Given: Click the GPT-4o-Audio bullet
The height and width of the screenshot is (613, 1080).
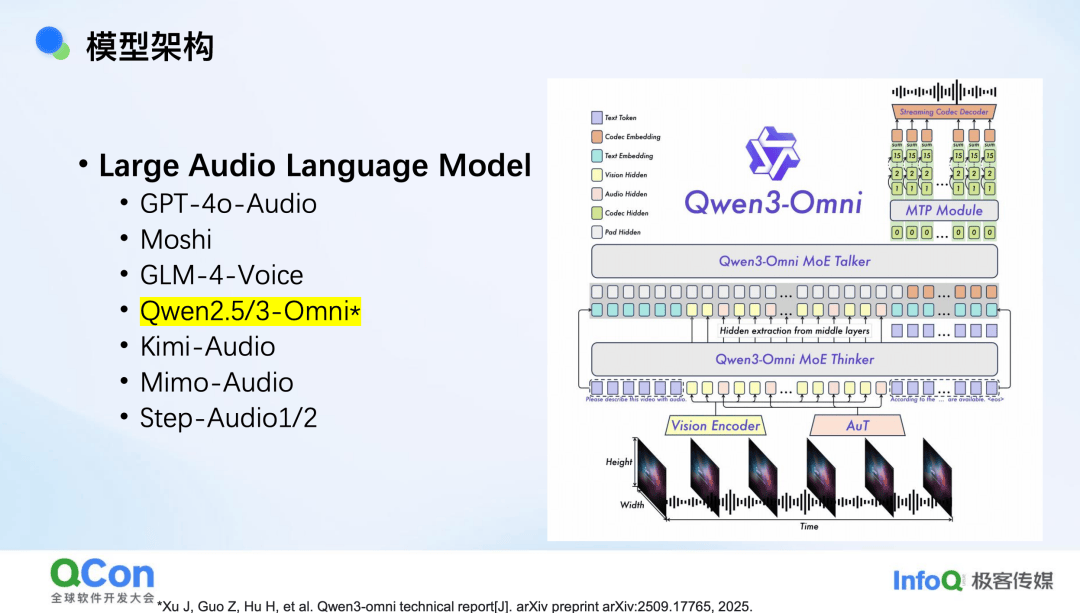Looking at the screenshot, I should 228,204.
